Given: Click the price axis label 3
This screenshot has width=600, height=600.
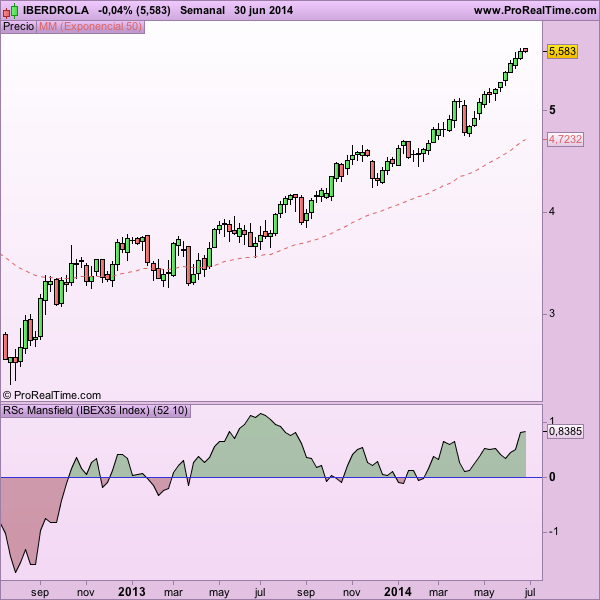Looking at the screenshot, I should [x=552, y=313].
